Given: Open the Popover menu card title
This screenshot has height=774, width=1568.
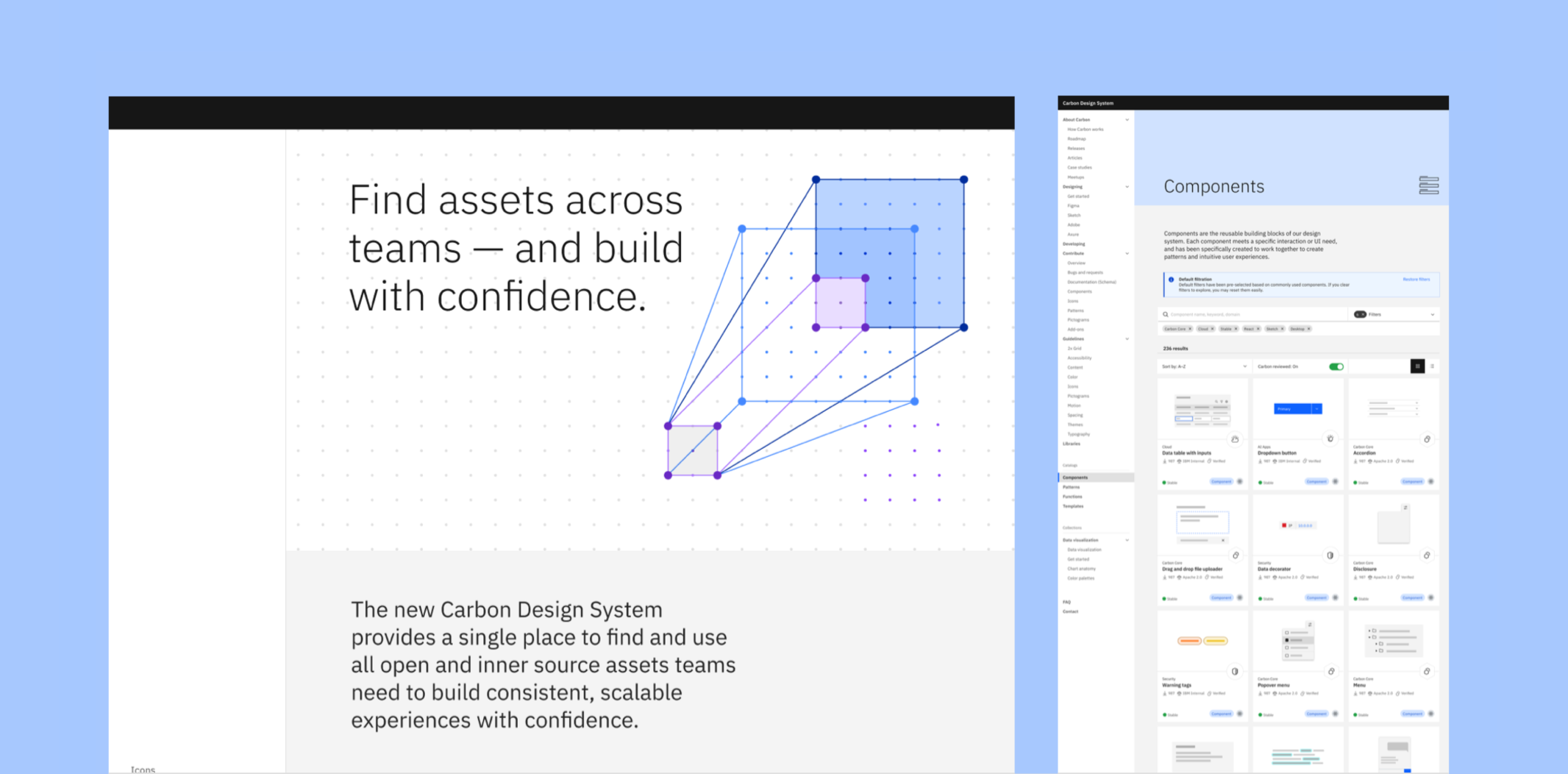Looking at the screenshot, I should (x=1273, y=685).
